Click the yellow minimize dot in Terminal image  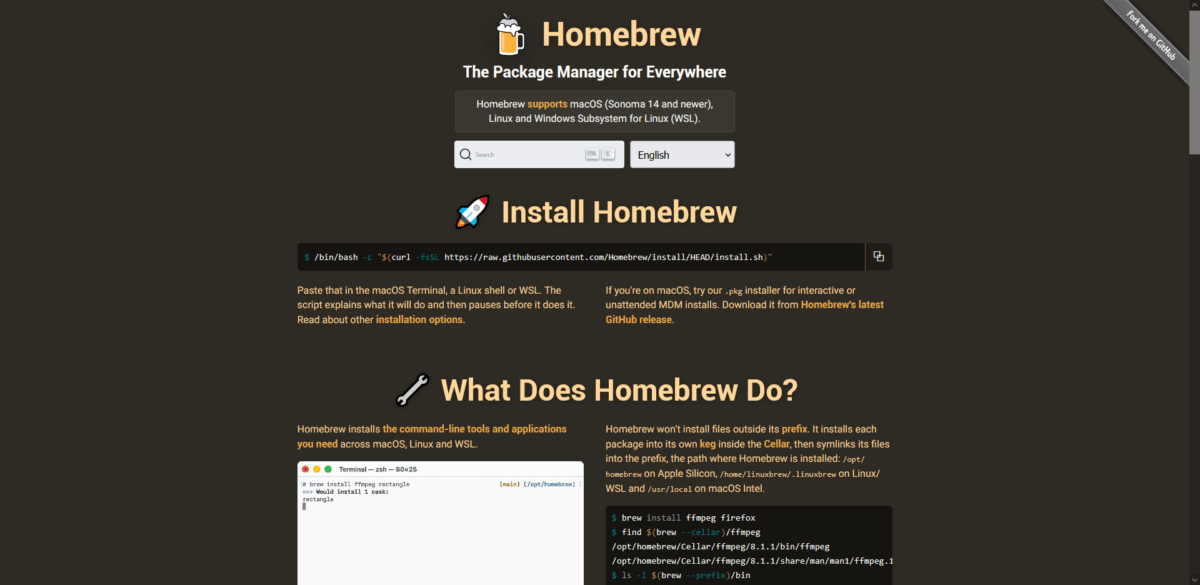tap(317, 469)
